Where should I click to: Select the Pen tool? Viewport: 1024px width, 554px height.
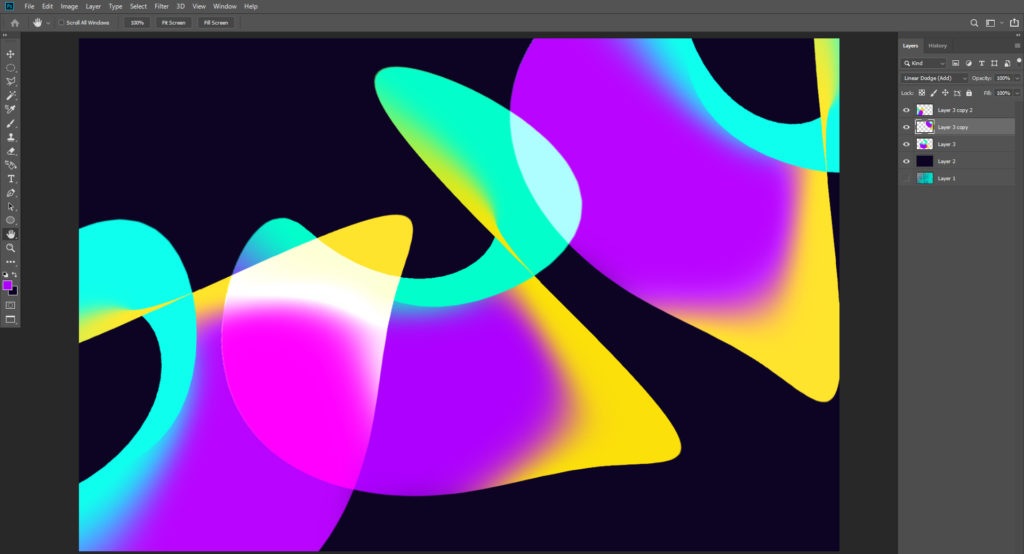coord(10,193)
